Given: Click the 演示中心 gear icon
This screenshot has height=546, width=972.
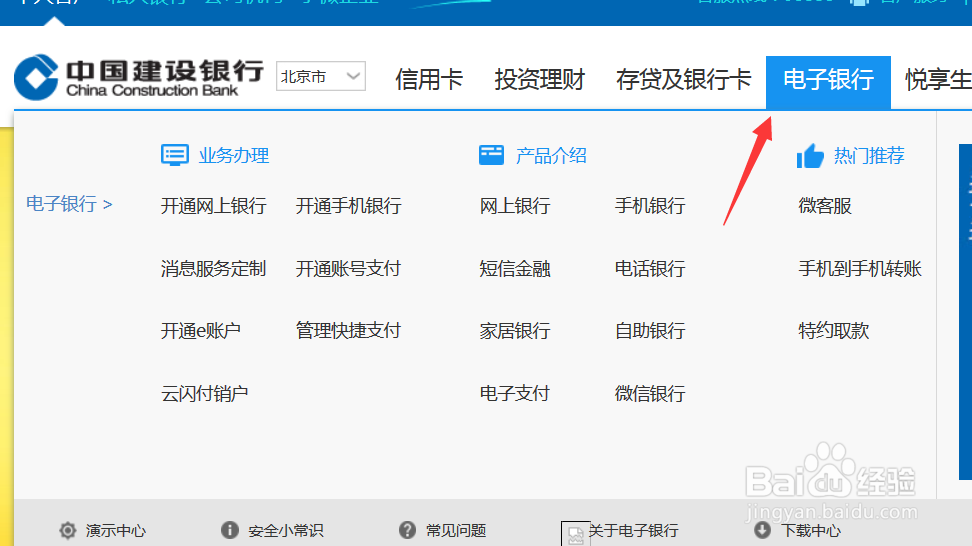Looking at the screenshot, I should 68,531.
